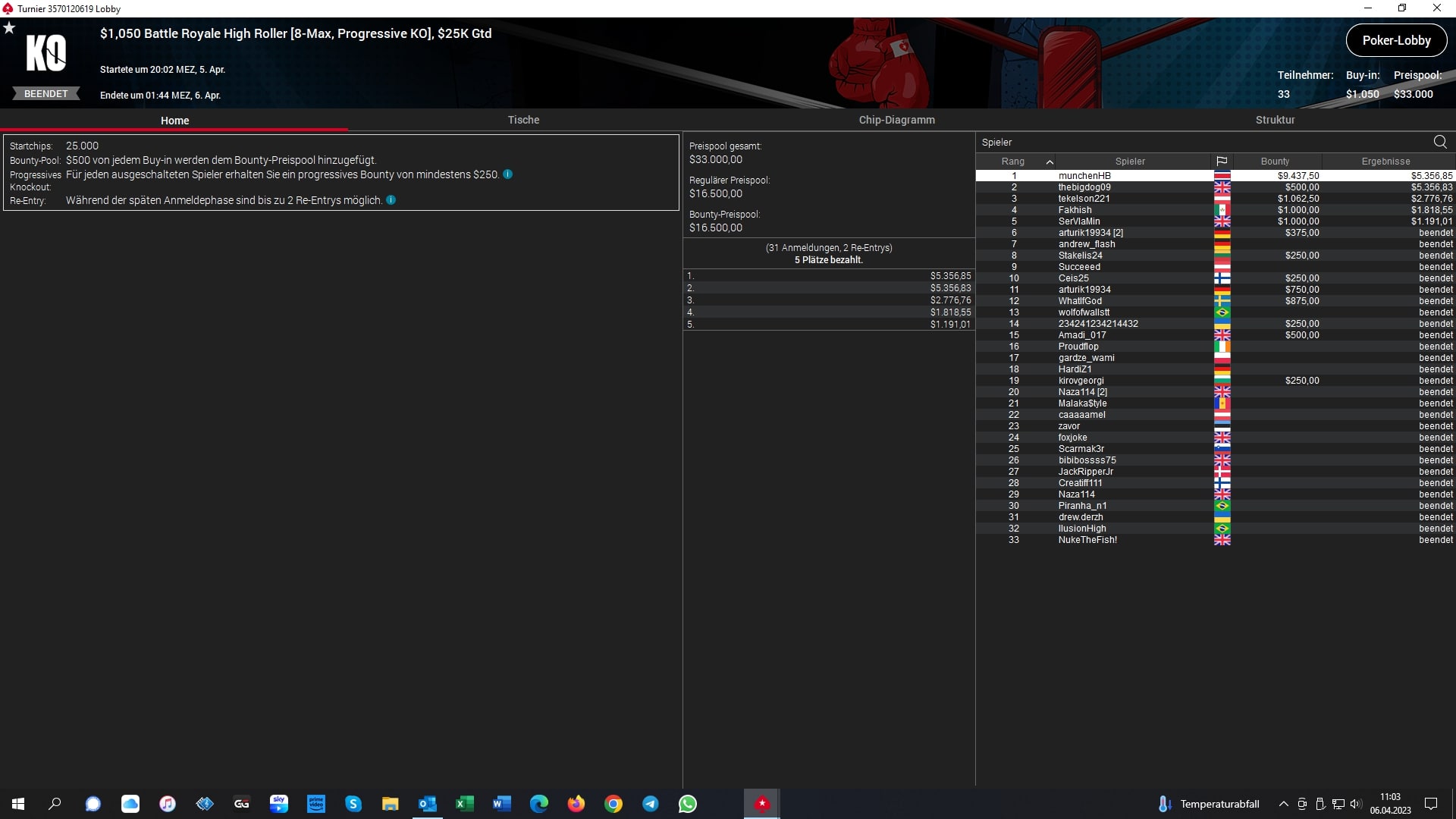Switch to the Struktur tab

pyautogui.click(x=1275, y=120)
